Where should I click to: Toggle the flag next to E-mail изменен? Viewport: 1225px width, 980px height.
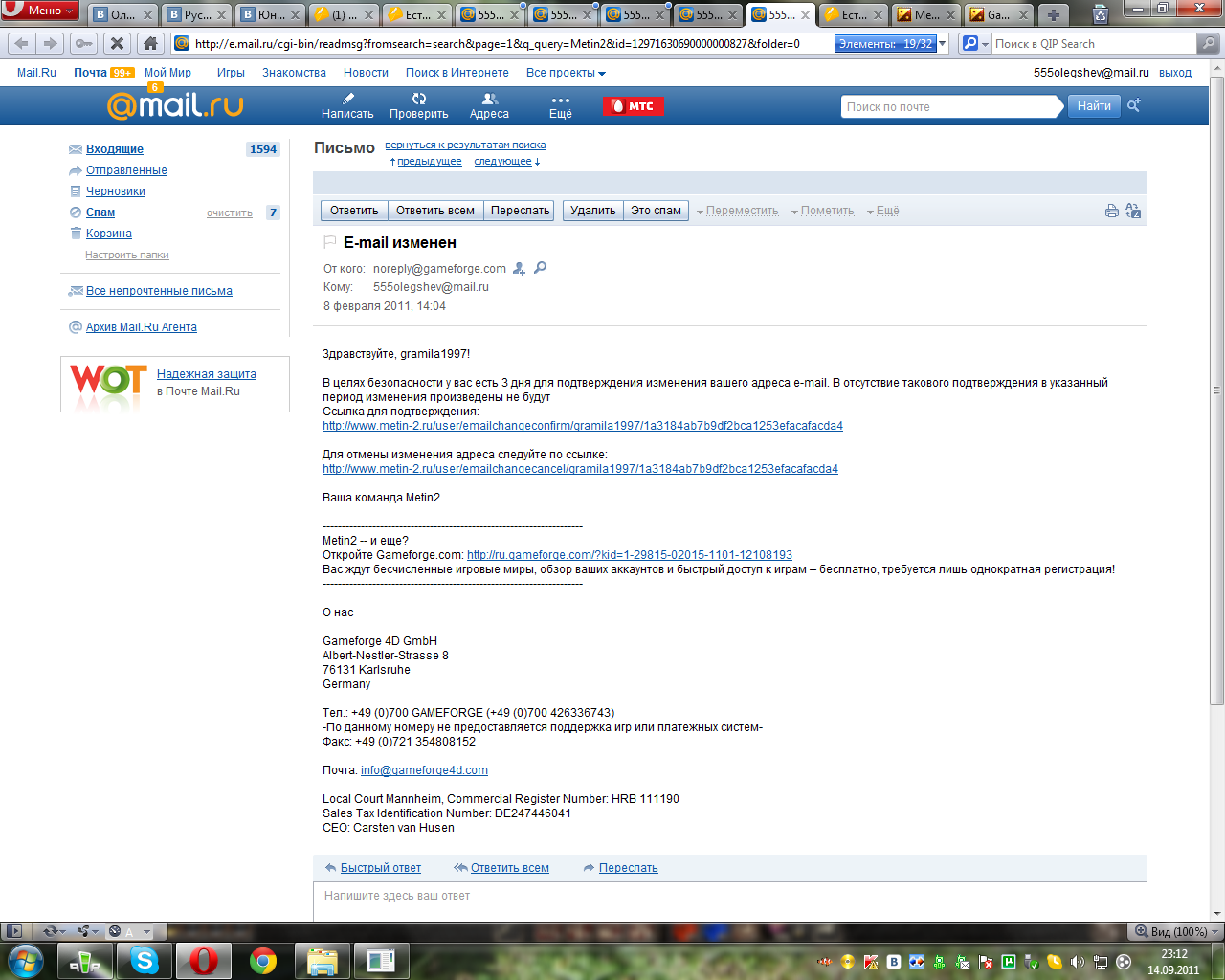(x=330, y=242)
